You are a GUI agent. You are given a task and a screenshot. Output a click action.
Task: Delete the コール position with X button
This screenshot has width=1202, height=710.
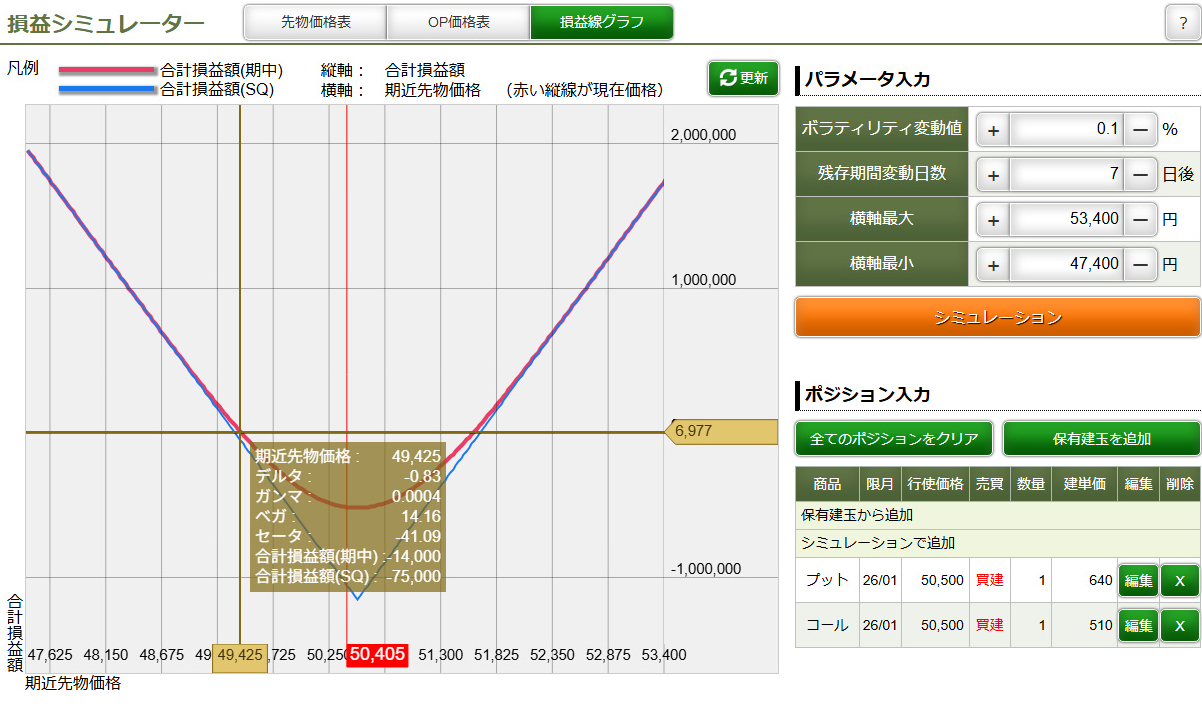point(1179,625)
